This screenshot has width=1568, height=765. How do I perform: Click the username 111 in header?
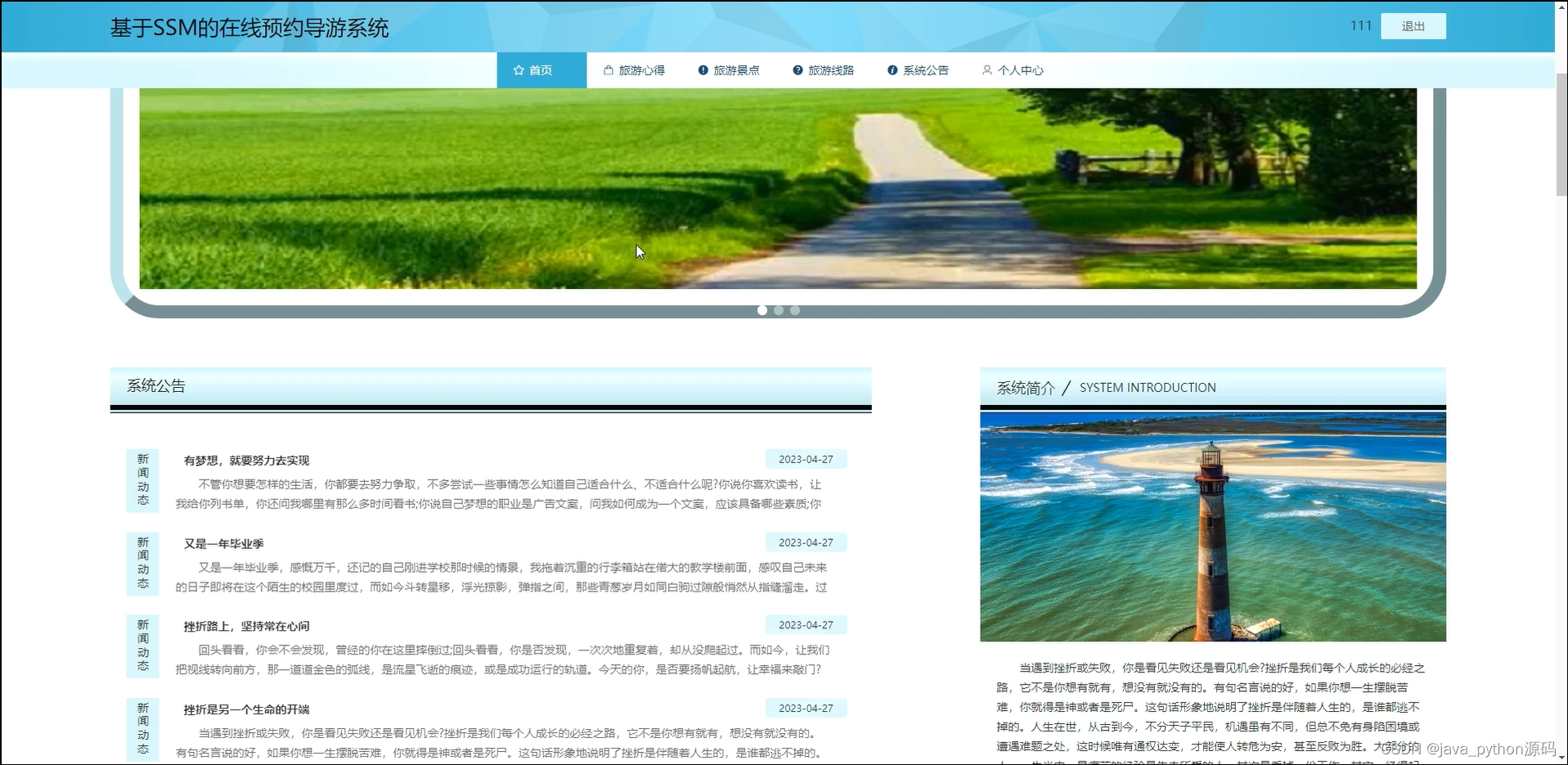coord(1360,26)
